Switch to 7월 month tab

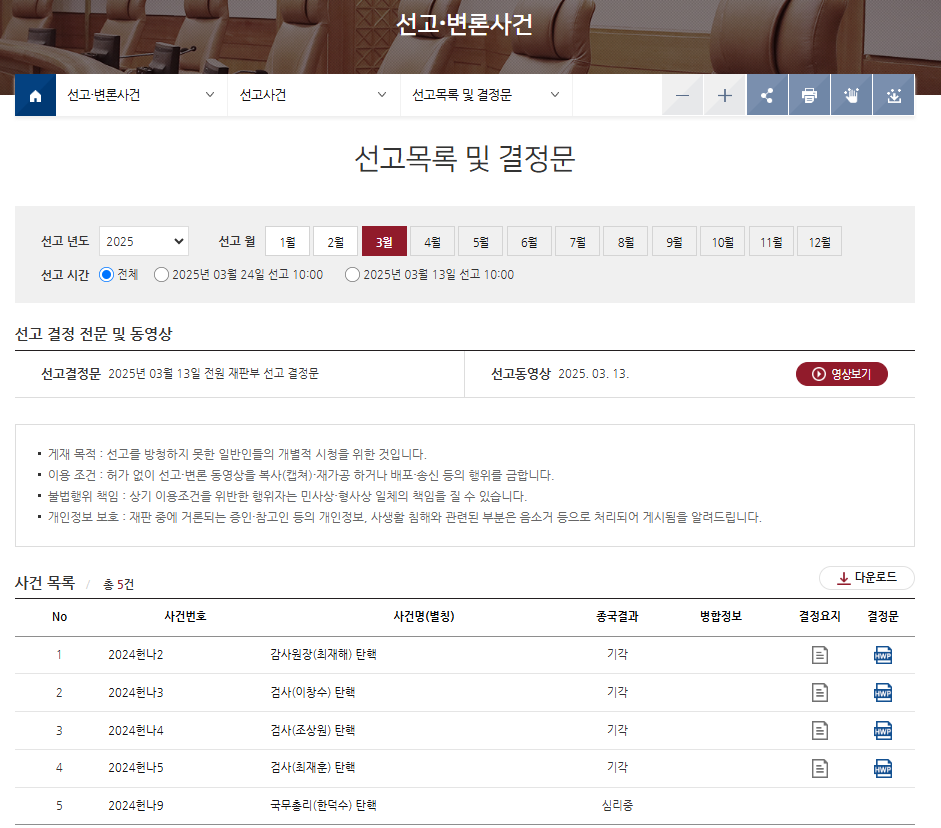coord(577,241)
